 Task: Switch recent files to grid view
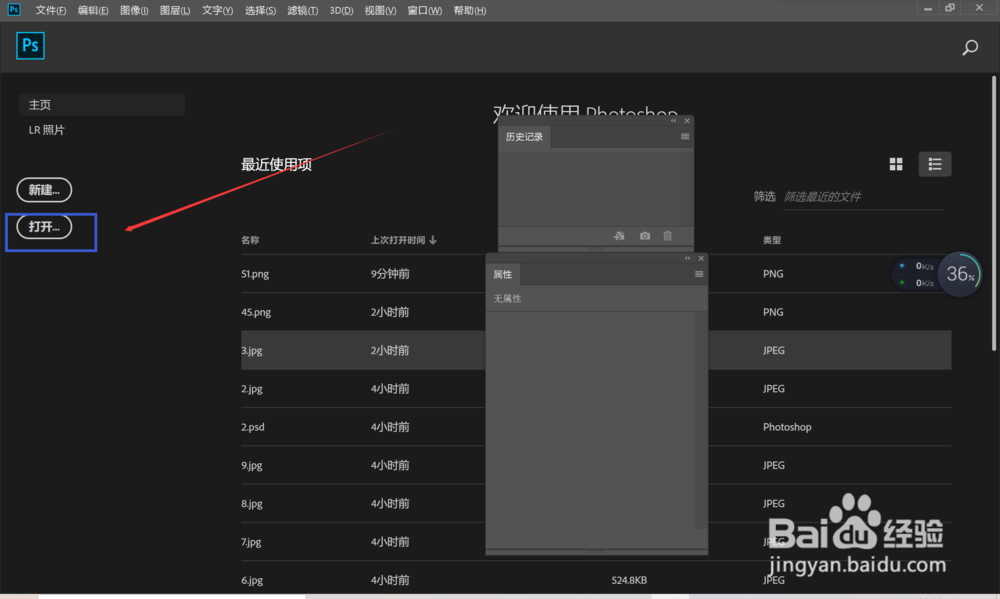coord(895,163)
